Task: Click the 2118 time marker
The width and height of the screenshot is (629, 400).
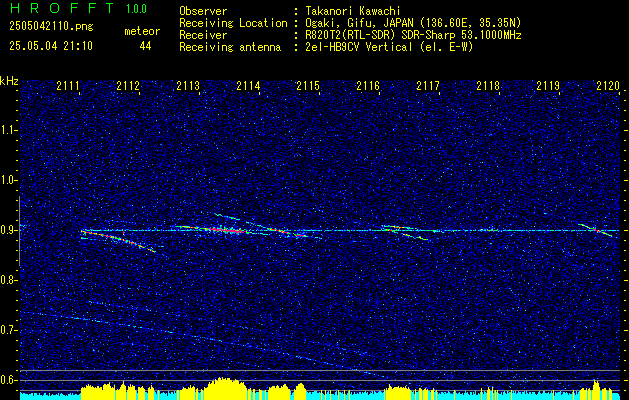Action: [488, 85]
